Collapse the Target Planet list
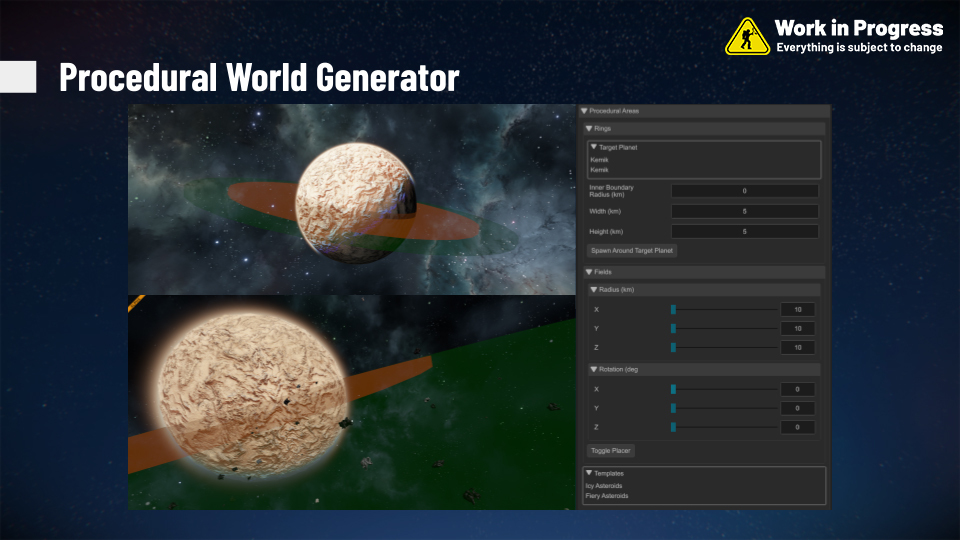The width and height of the screenshot is (960, 540). (594, 147)
